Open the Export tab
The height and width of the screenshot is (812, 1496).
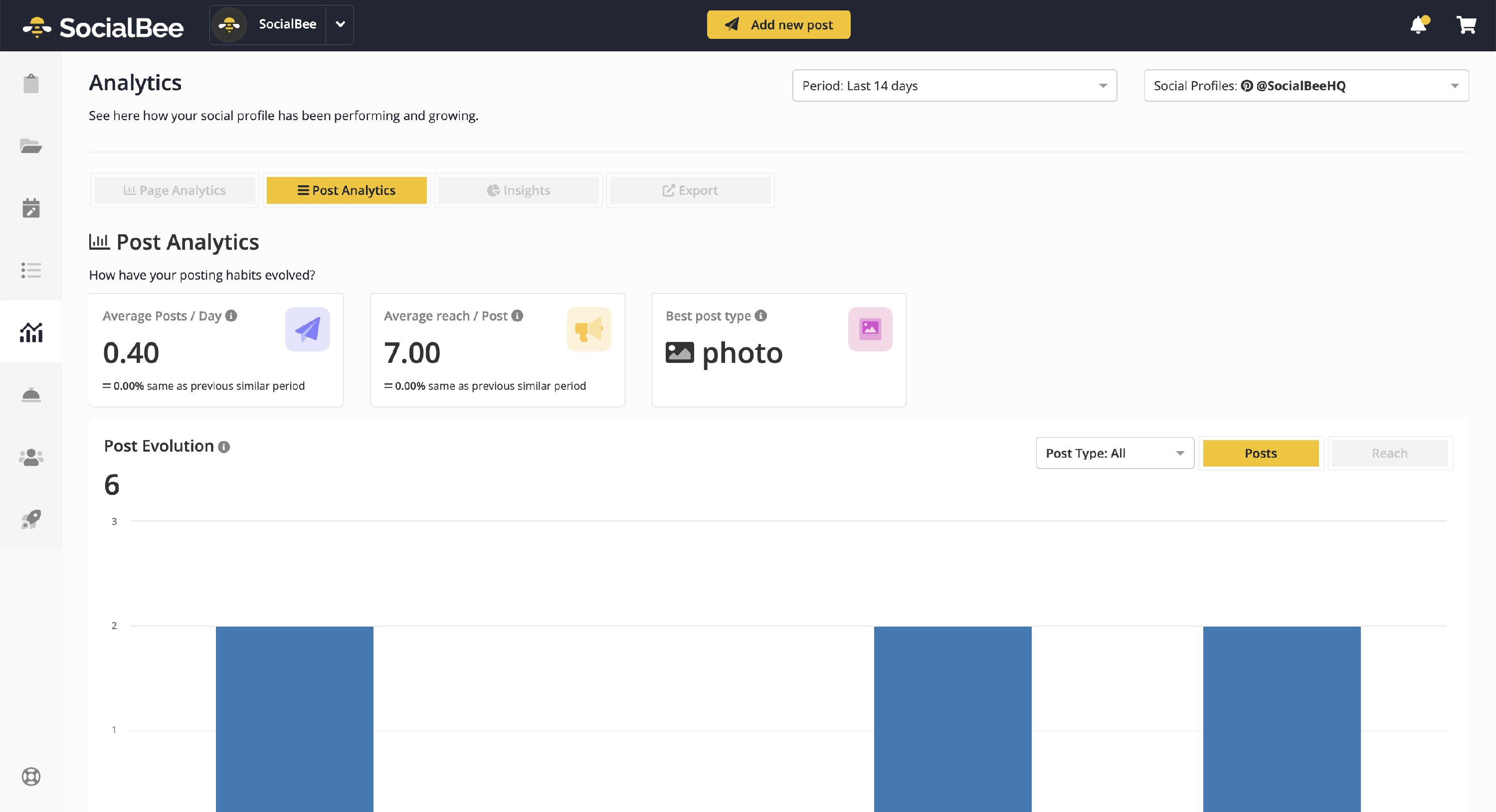[x=690, y=190]
